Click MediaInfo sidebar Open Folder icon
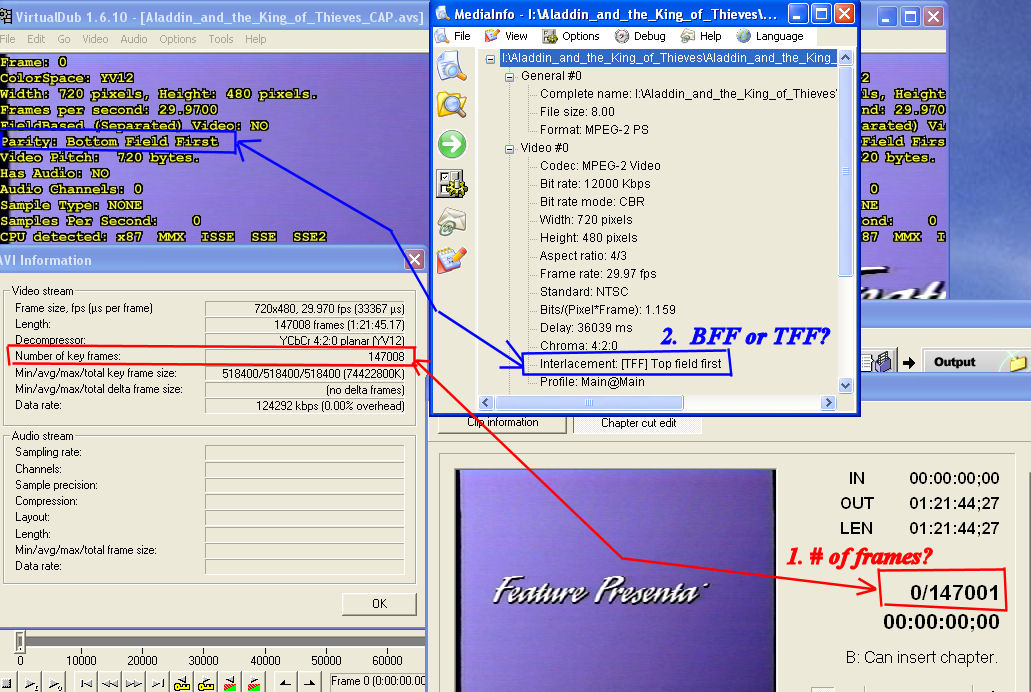This screenshot has width=1031, height=692. 452,105
